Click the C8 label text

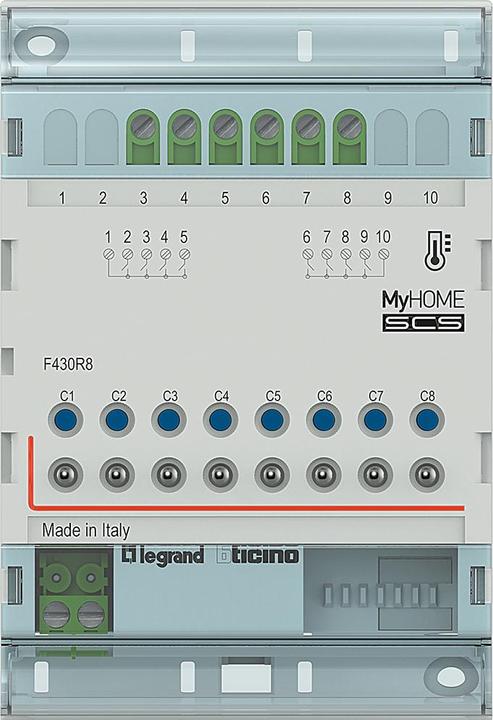tap(427, 395)
